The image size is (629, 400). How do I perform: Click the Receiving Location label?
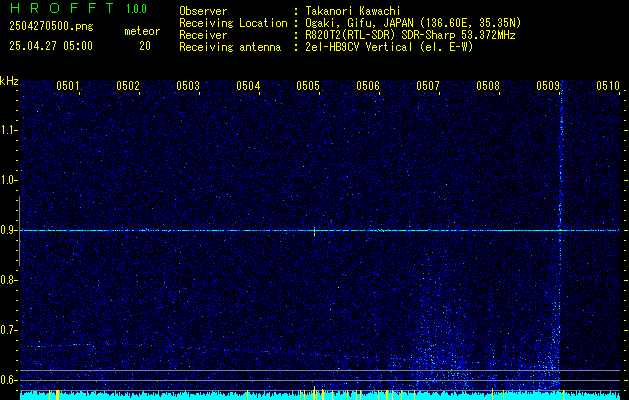click(x=233, y=23)
